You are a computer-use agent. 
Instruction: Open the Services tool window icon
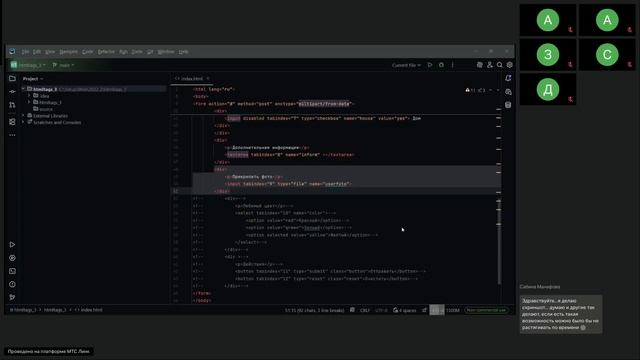click(12, 258)
